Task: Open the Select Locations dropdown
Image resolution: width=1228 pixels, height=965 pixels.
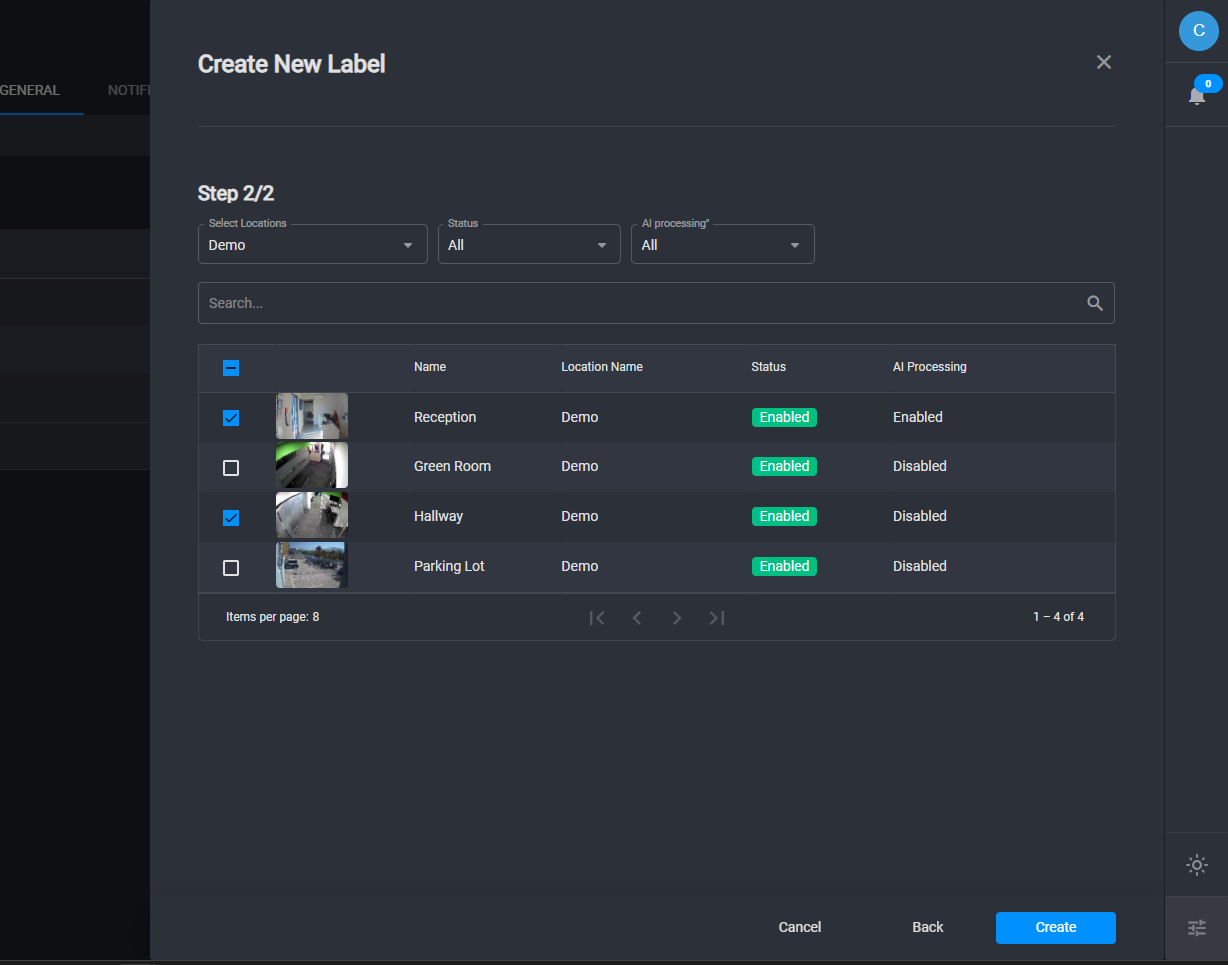Action: (x=313, y=244)
